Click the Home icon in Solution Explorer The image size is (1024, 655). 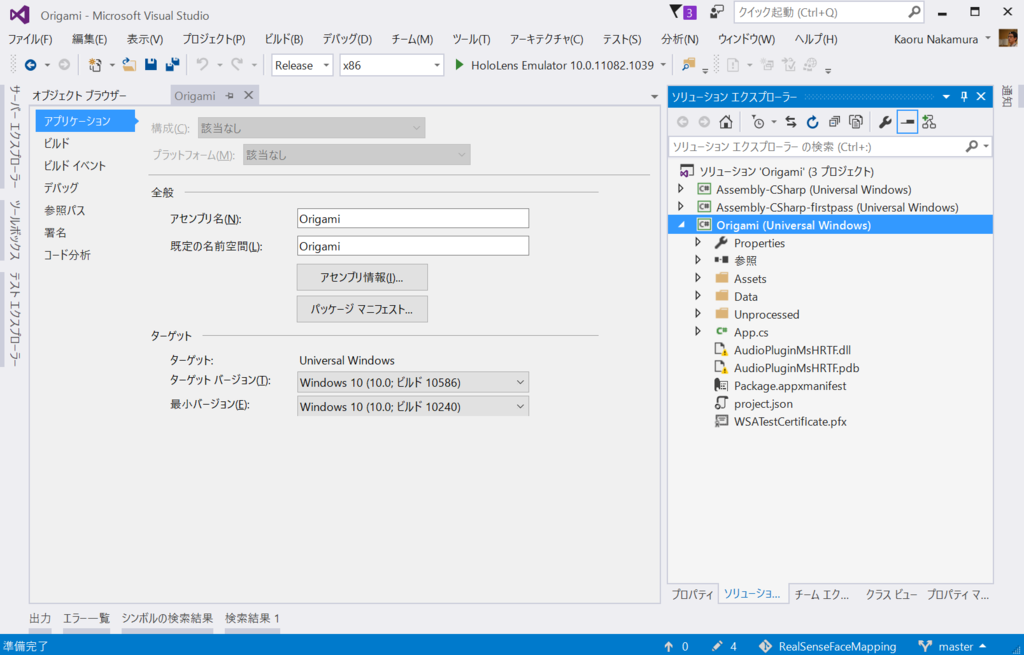726,122
